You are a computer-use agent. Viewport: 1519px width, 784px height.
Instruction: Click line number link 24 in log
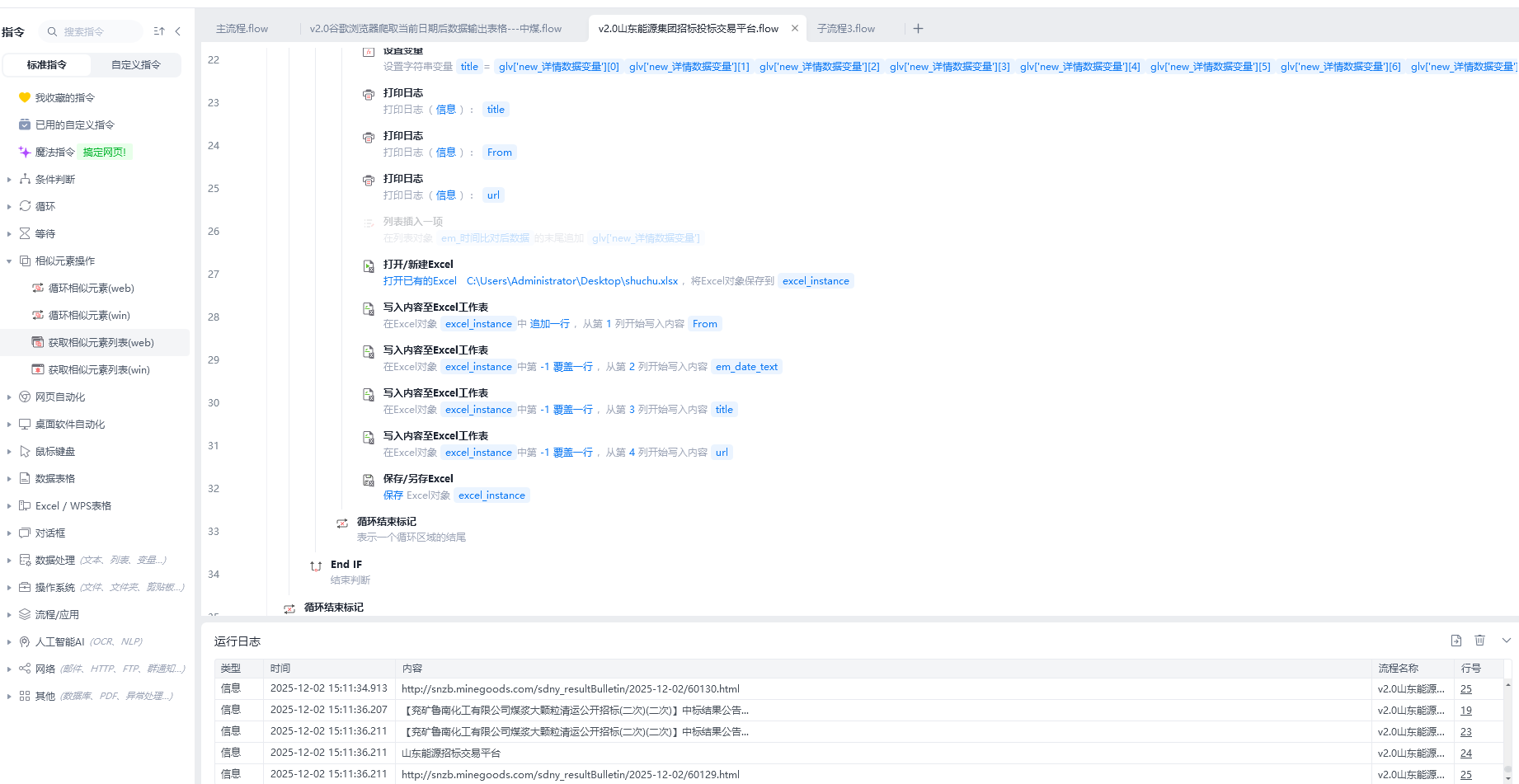coord(1465,753)
